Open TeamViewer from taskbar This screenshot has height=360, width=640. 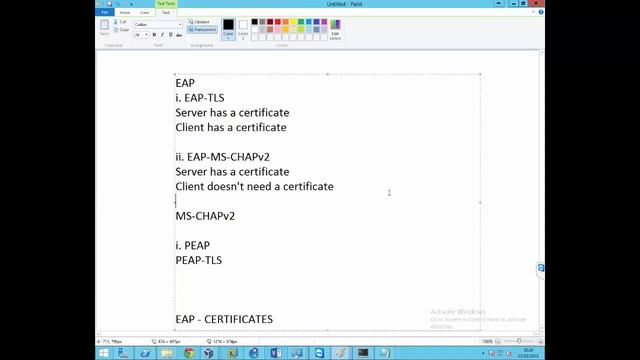319,353
